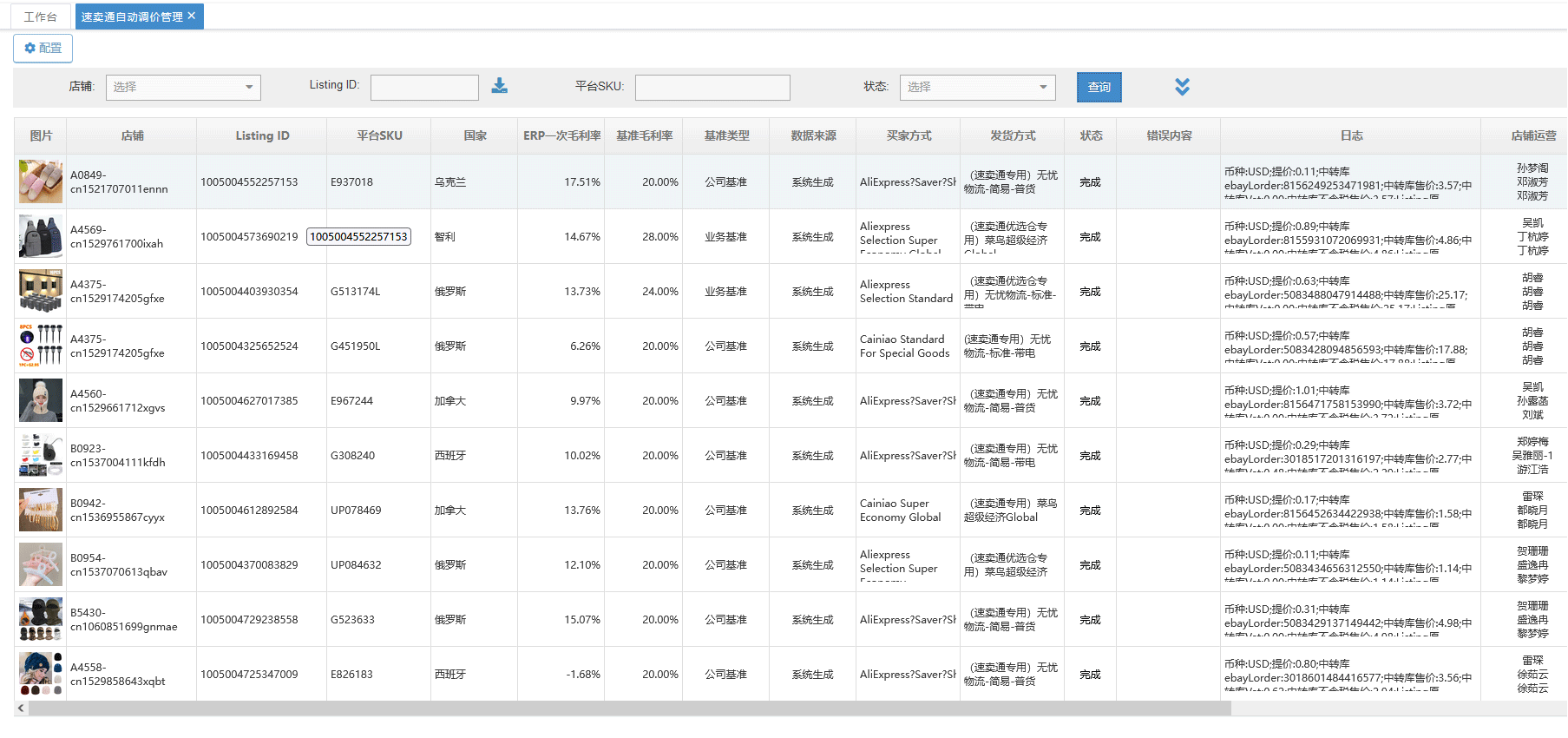Open earrings product thumbnail for B0942
Image resolution: width=1568 pixels, height=738 pixels.
(41, 510)
